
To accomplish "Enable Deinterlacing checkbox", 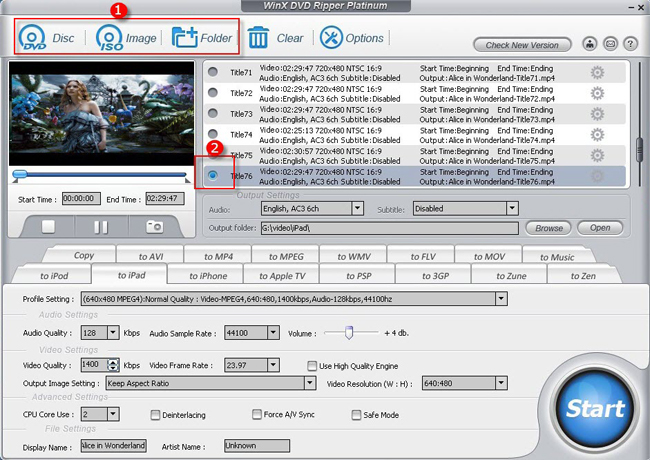I will (155, 415).
